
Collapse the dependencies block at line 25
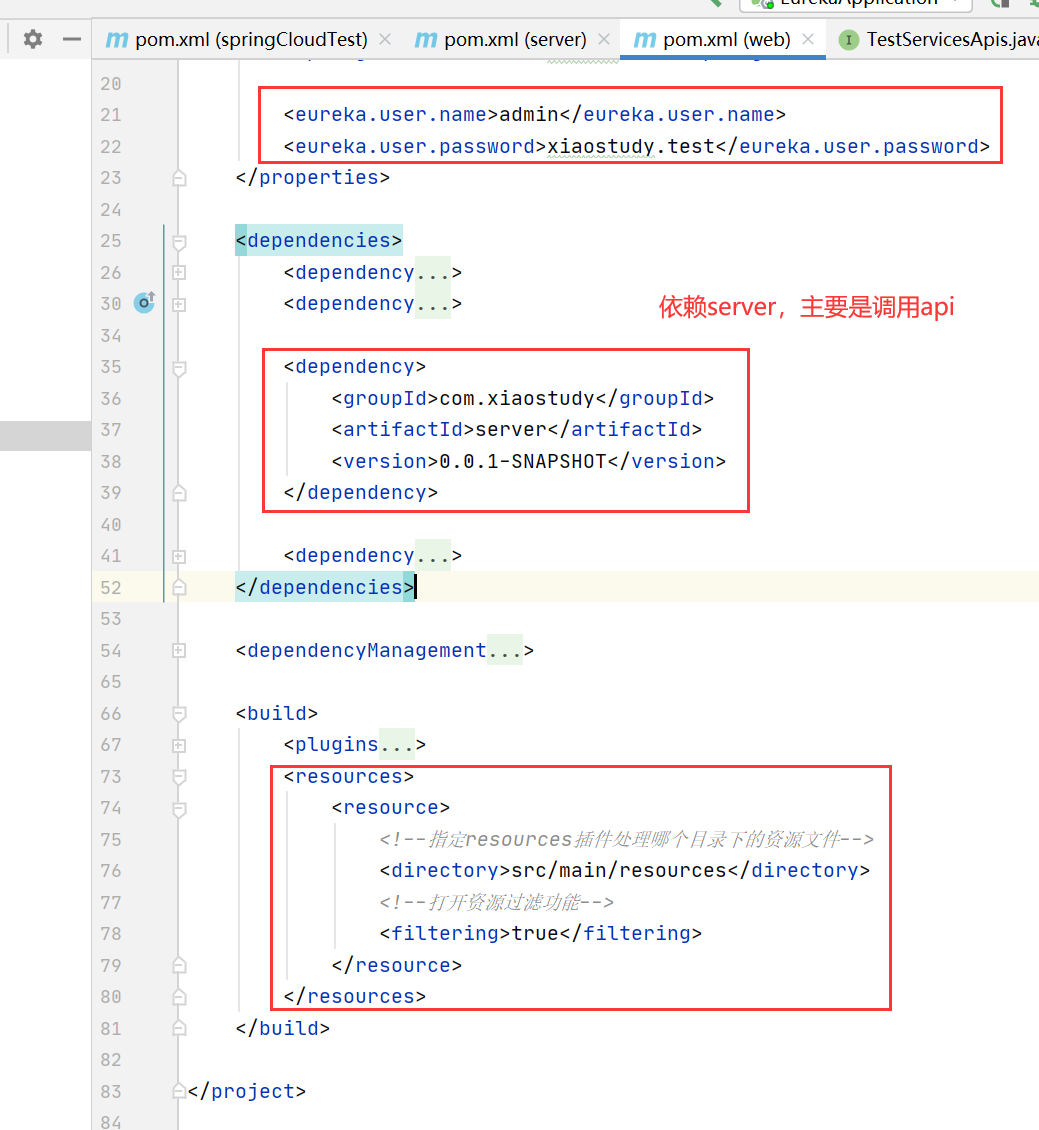[179, 241]
